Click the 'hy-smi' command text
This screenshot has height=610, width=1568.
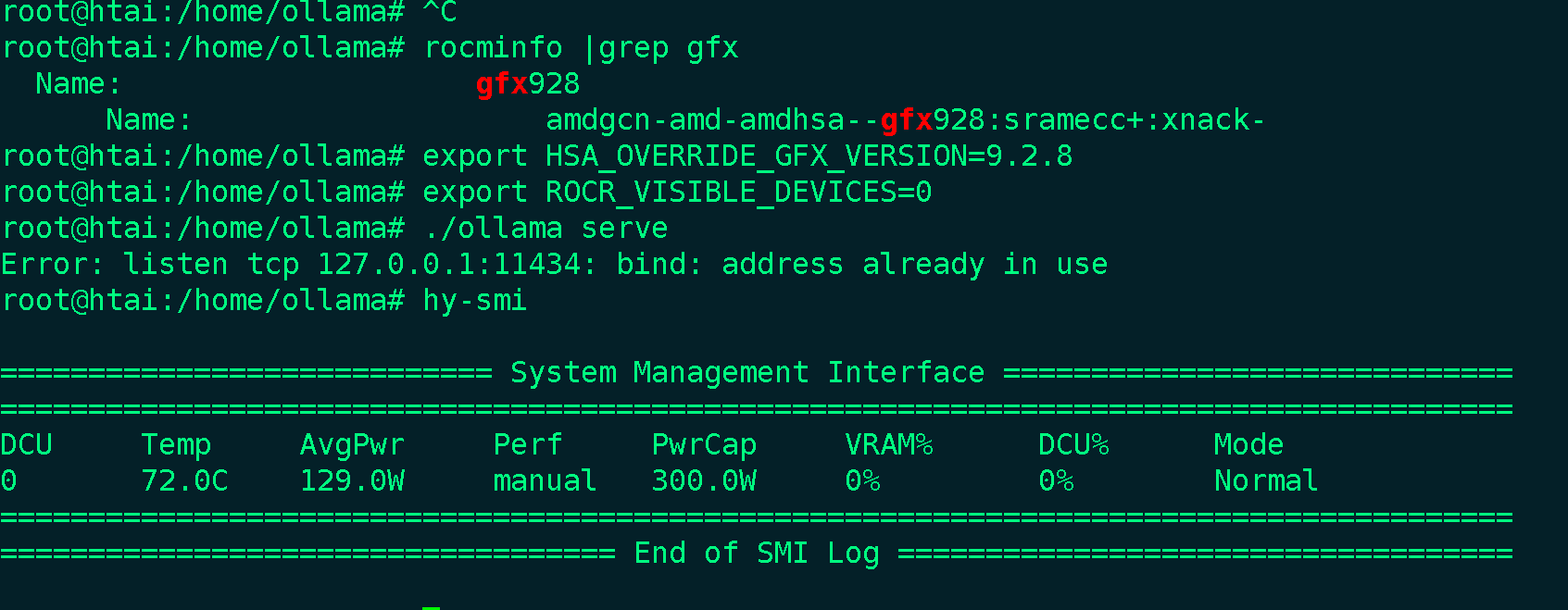pos(475,301)
